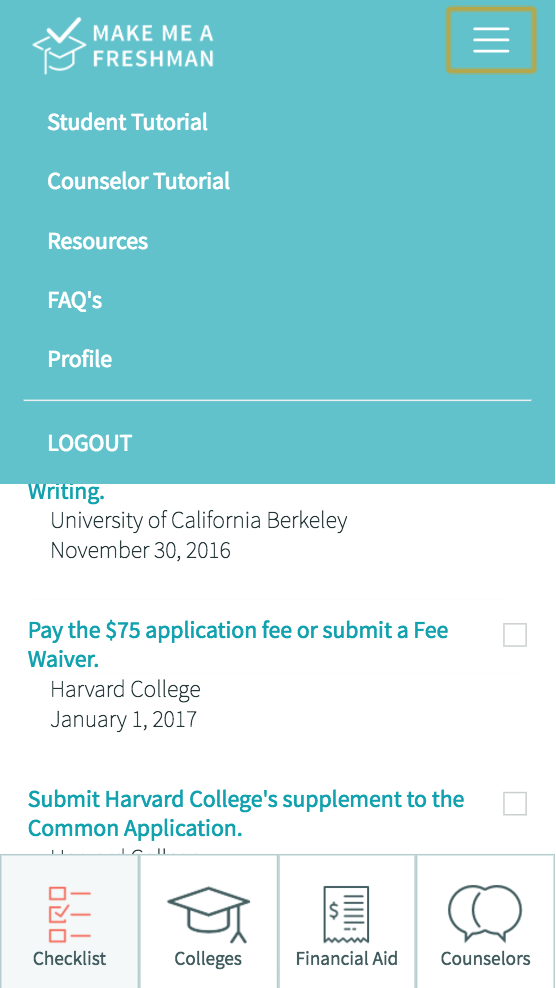Image resolution: width=556 pixels, height=988 pixels.
Task: Open FAQ's menu entry
Action: (74, 300)
